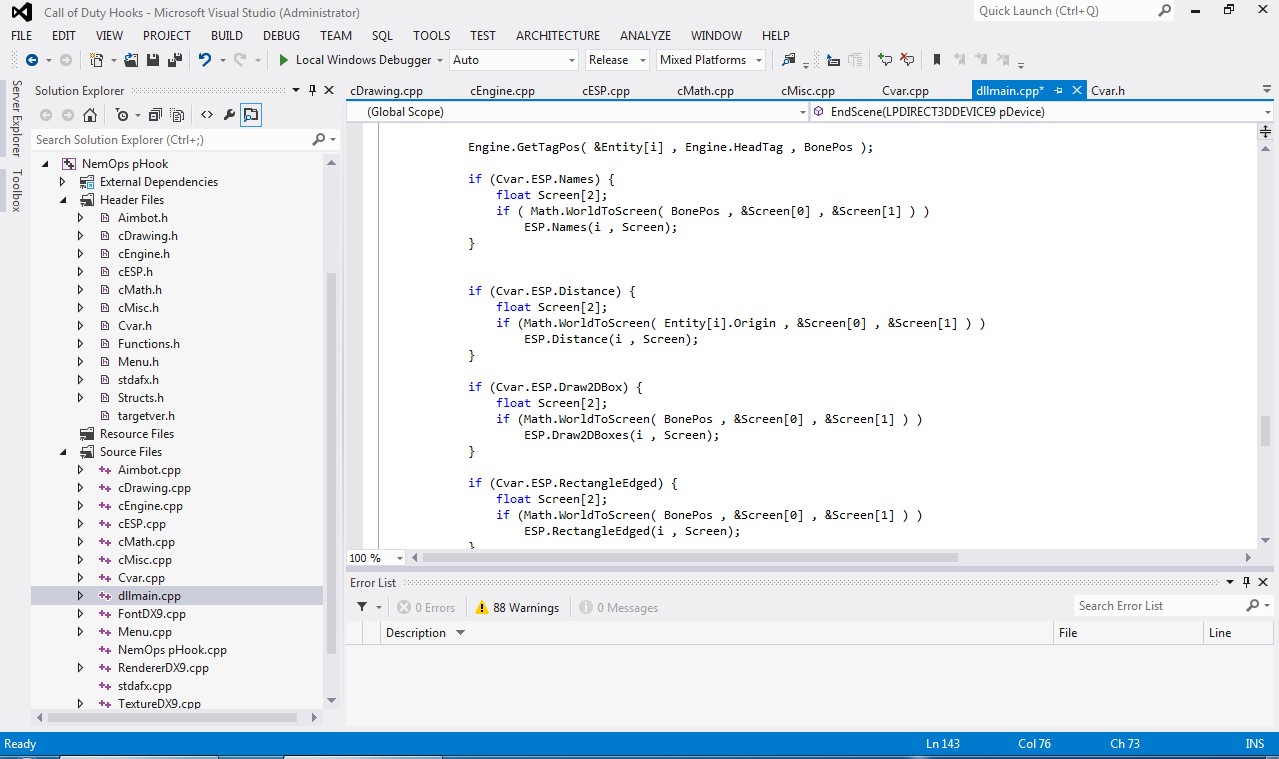
Task: Open the ARCHITECTURE menu
Action: pos(558,35)
